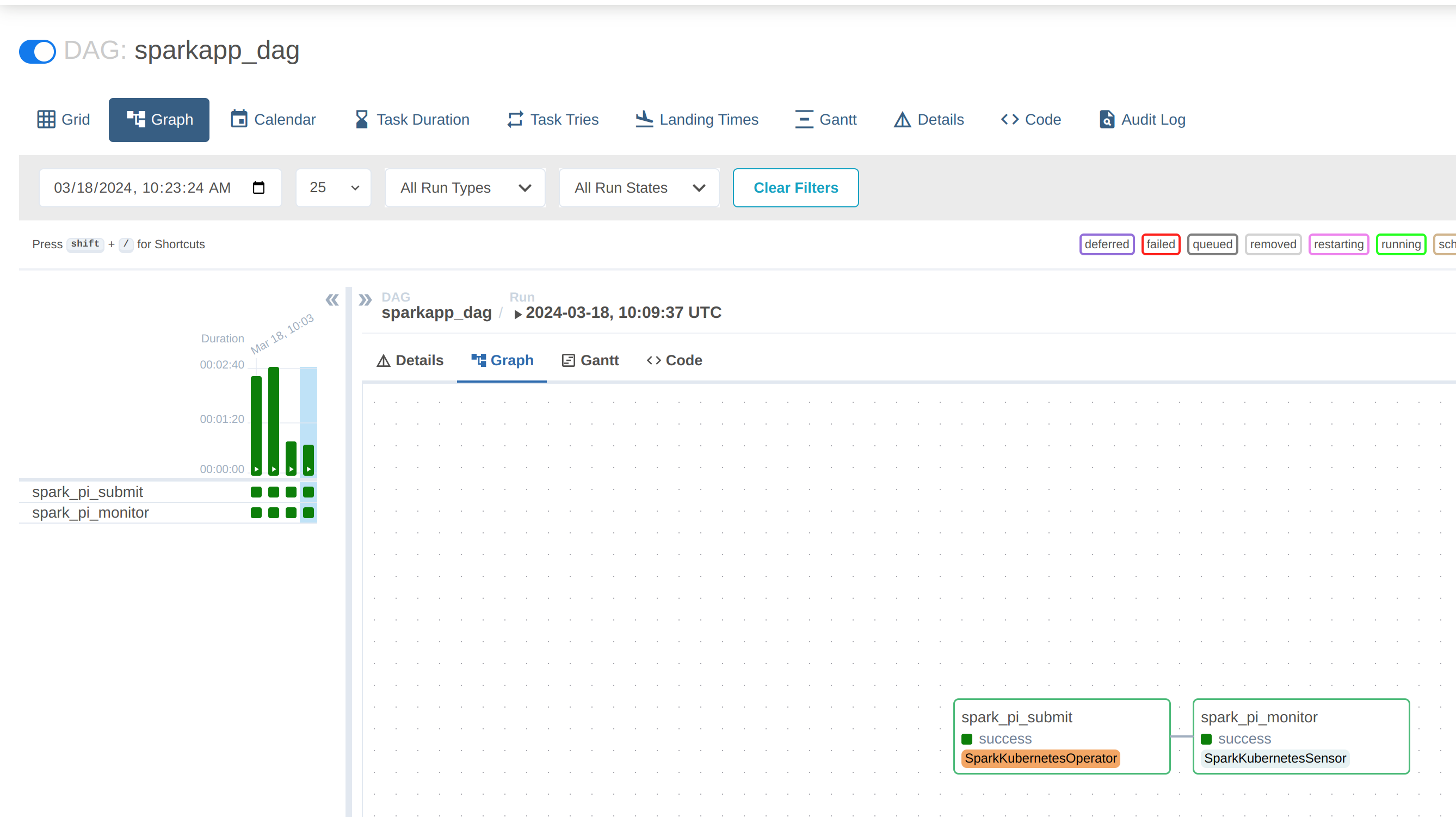Open the Task Duration hourglass view

[x=411, y=119]
